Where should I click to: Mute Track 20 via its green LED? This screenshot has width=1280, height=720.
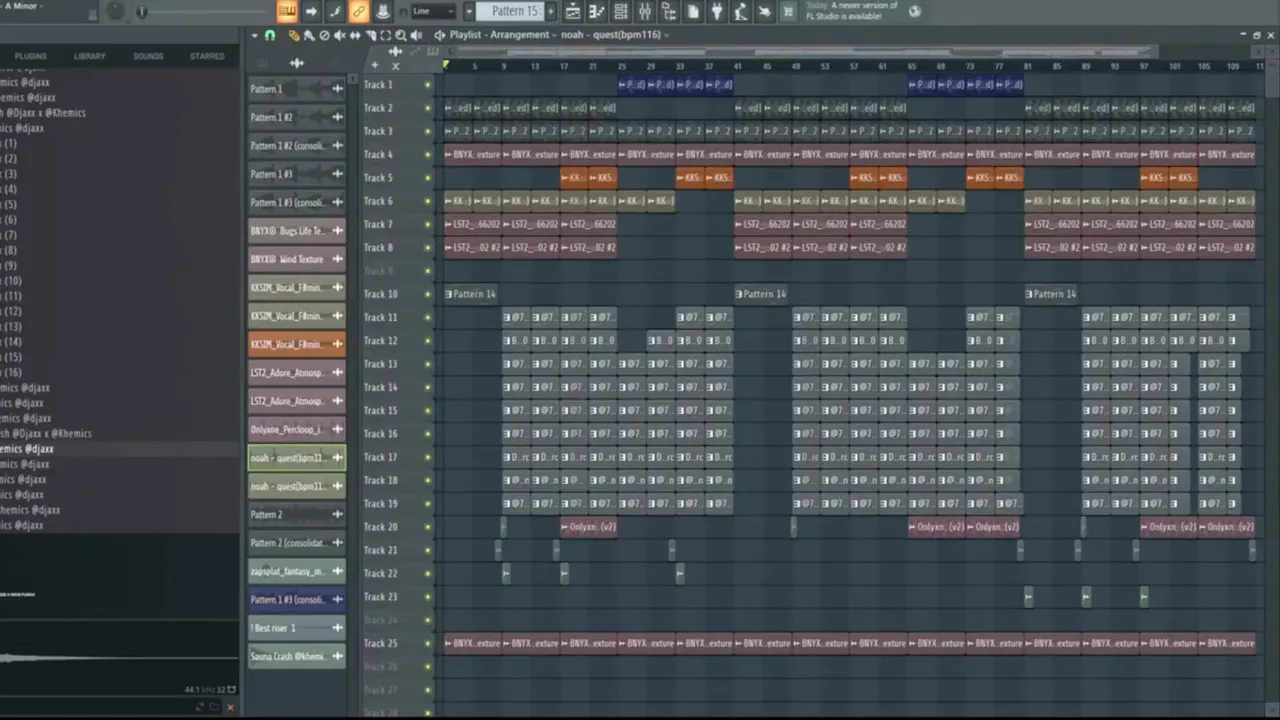tap(428, 527)
